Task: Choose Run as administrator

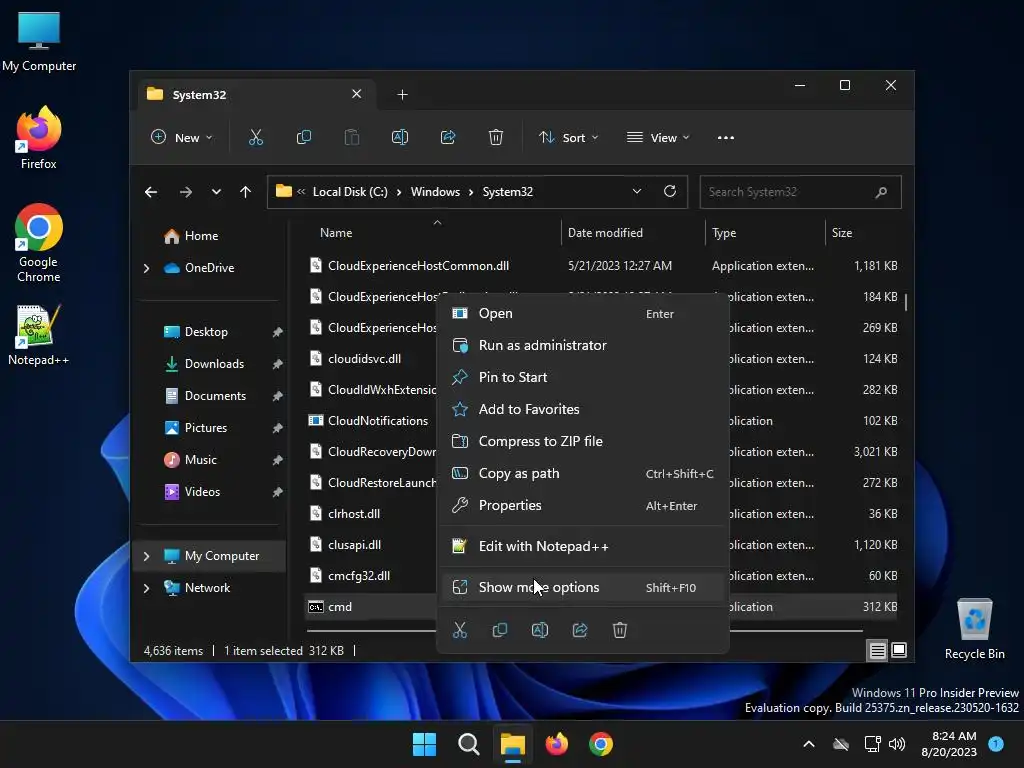Action: click(583, 345)
